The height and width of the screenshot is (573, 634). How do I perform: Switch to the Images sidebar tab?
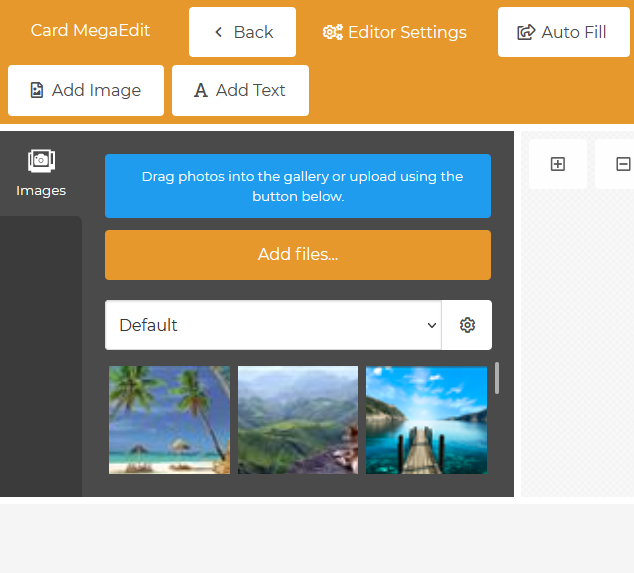click(x=41, y=172)
